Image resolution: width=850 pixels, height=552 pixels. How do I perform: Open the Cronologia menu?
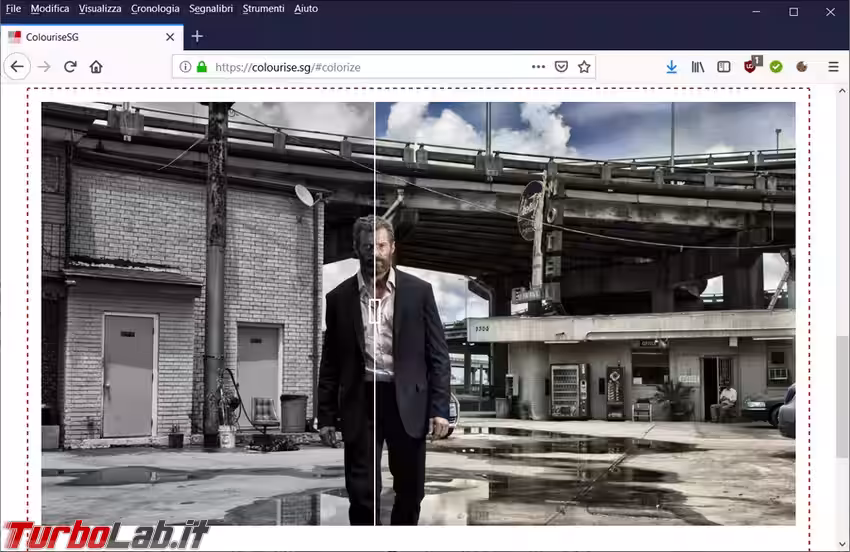[x=155, y=8]
